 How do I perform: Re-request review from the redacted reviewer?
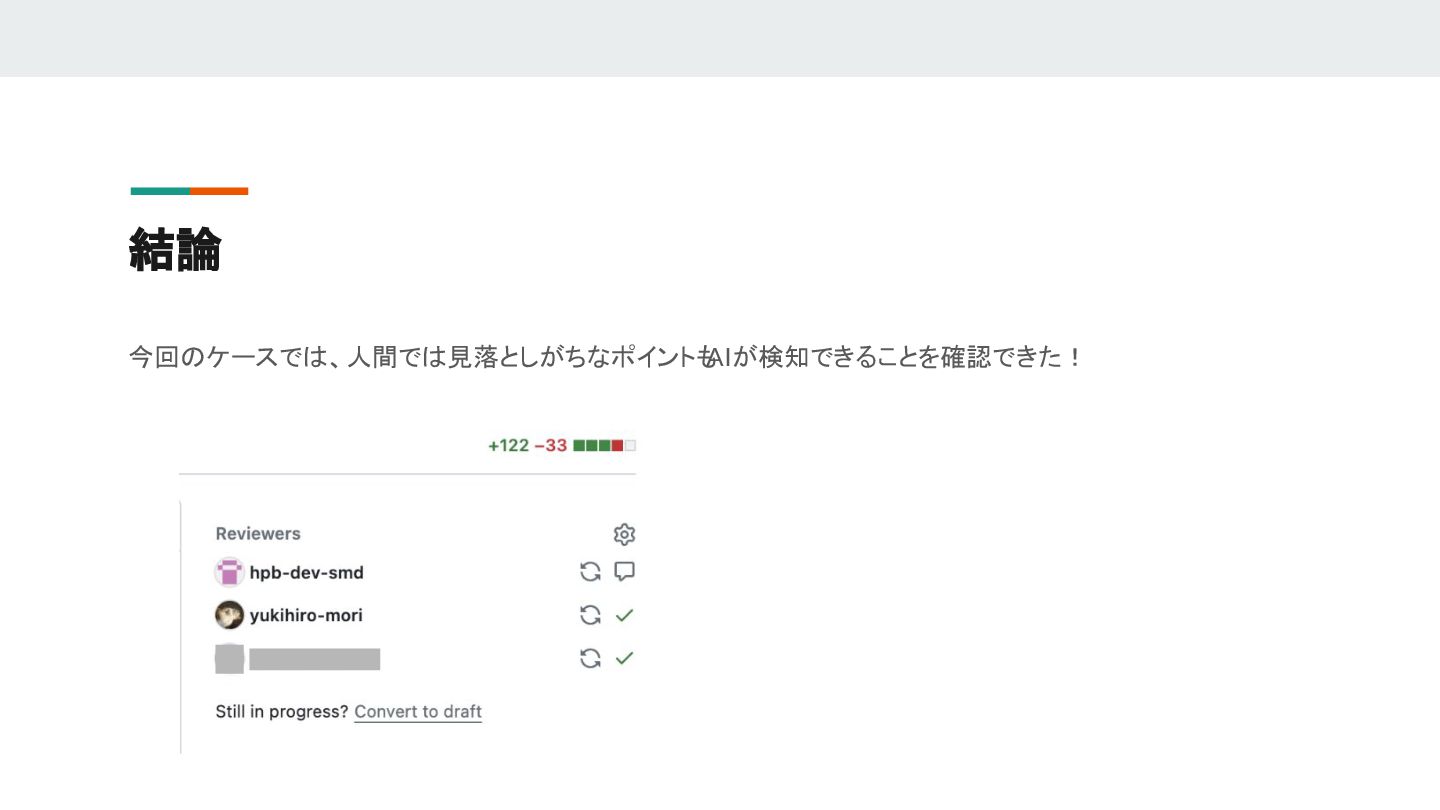(591, 658)
